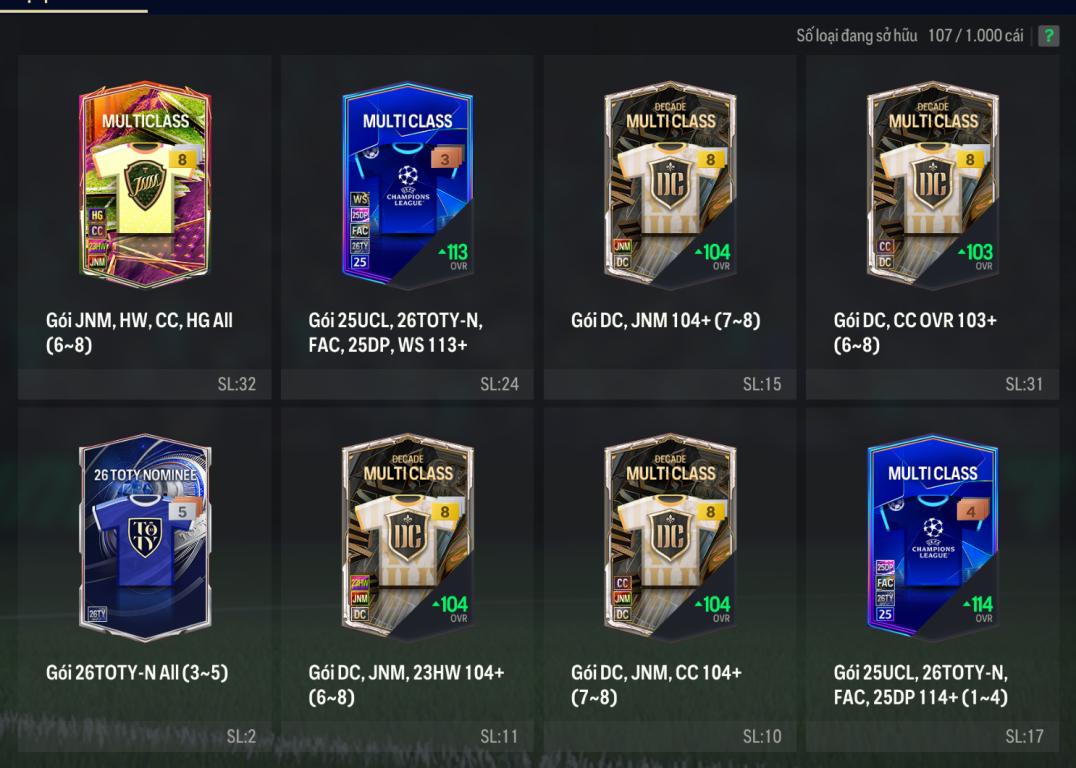Click the Gói 25UCL 114+ (1~4) title
Image resolution: width=1076 pixels, height=768 pixels.
[x=920, y=684]
